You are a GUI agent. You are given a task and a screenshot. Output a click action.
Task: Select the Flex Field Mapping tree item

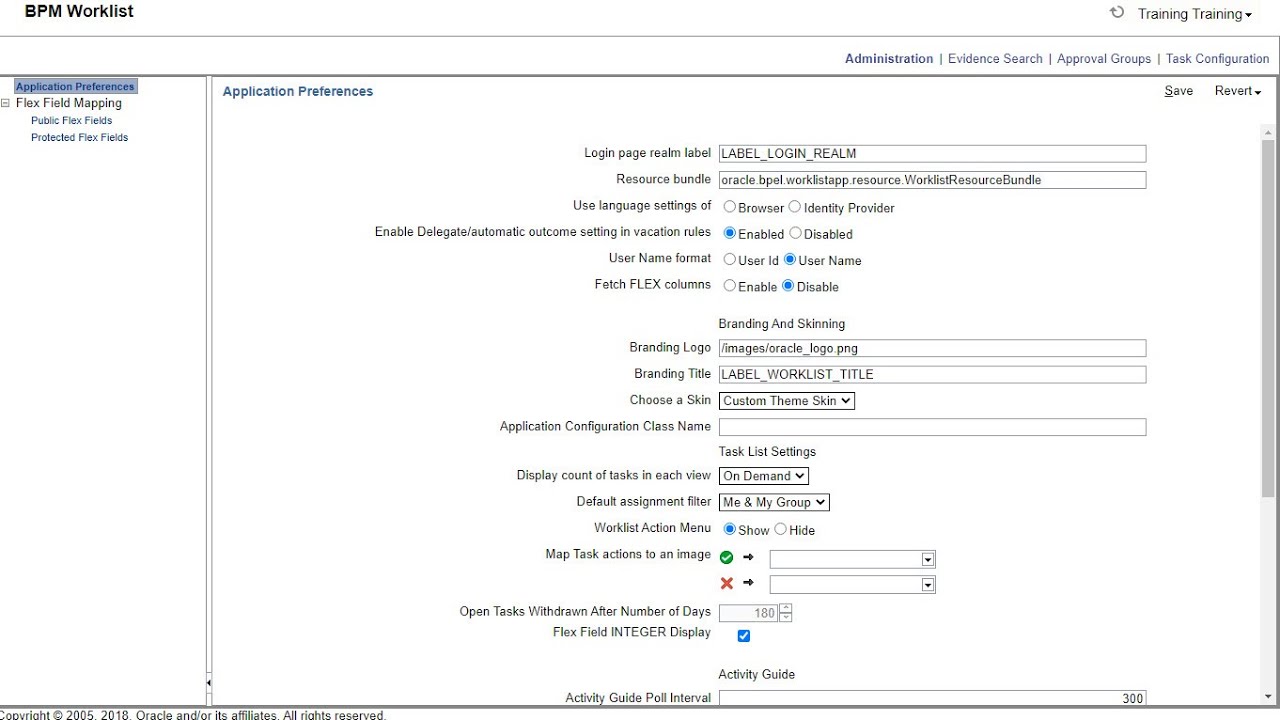tap(69, 103)
